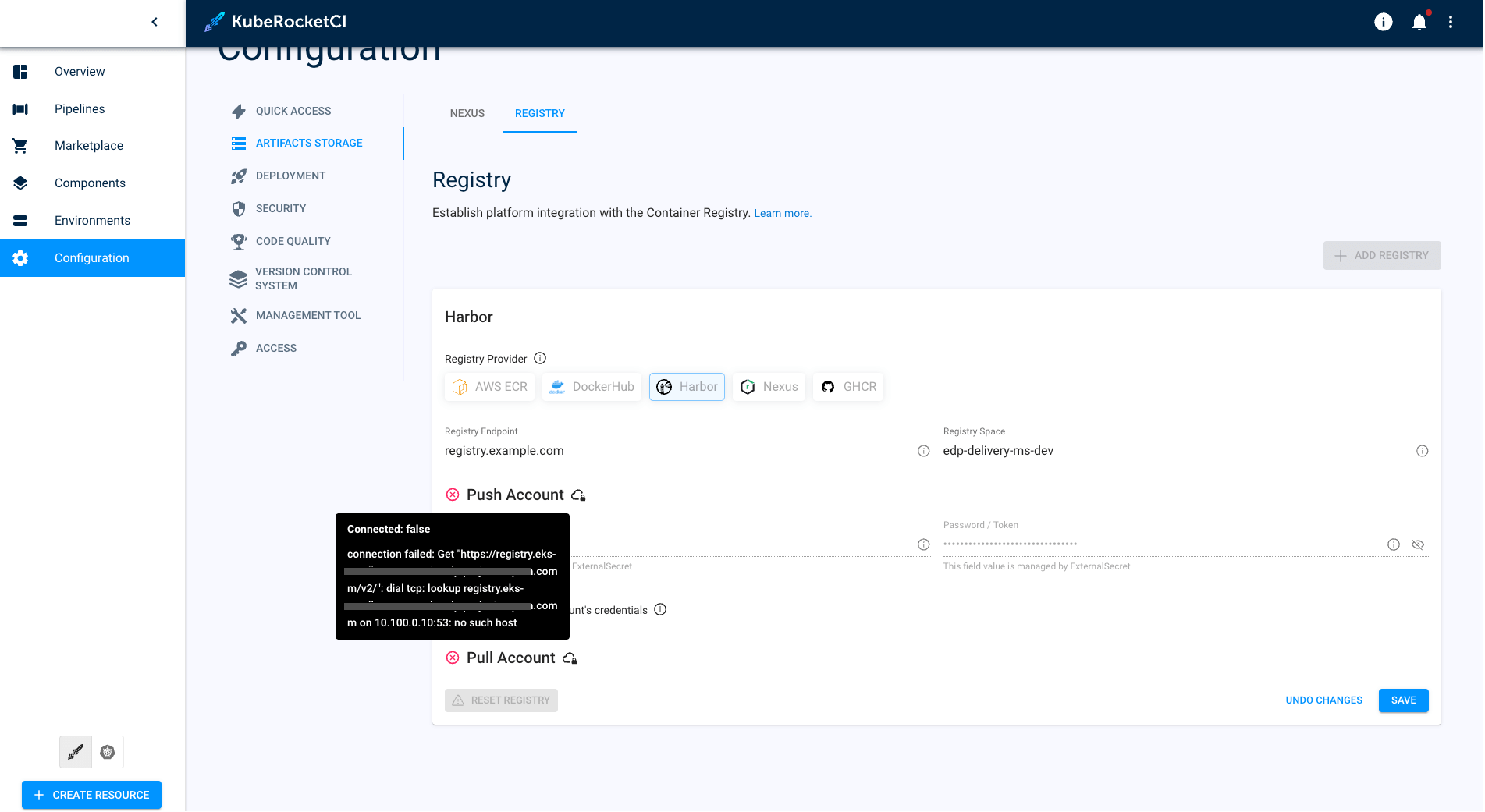Select the Harbor registry provider

coord(687,386)
